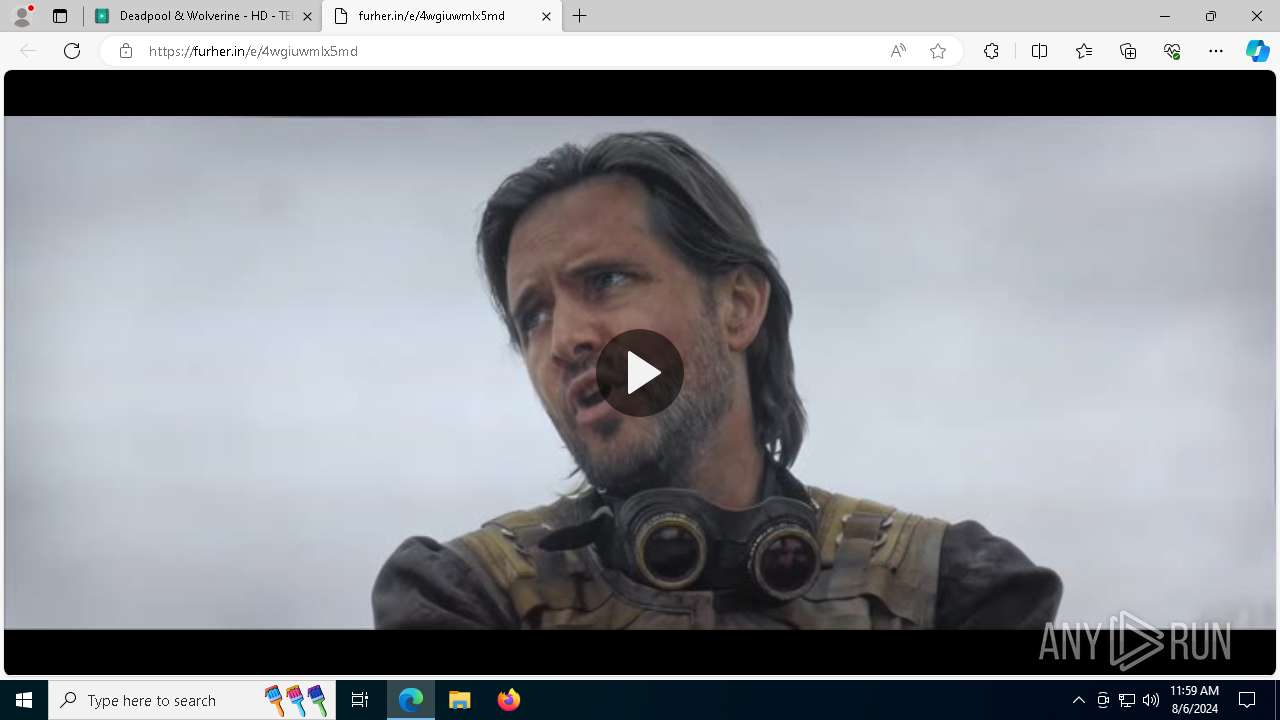Select the furher.in/e/4wgiuwmlx5md tab
The height and width of the screenshot is (720, 1280).
[x=441, y=16]
